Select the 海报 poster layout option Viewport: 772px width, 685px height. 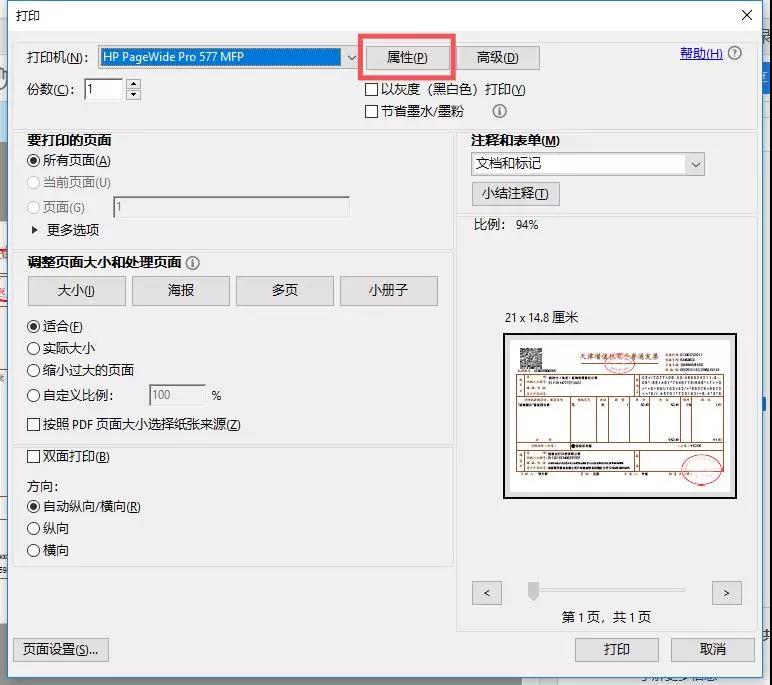tap(181, 291)
